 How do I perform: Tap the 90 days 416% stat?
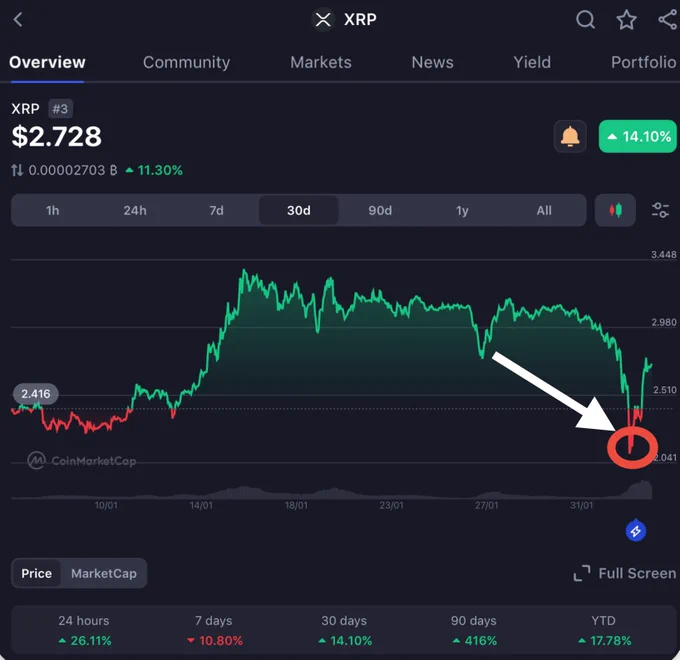coord(474,631)
